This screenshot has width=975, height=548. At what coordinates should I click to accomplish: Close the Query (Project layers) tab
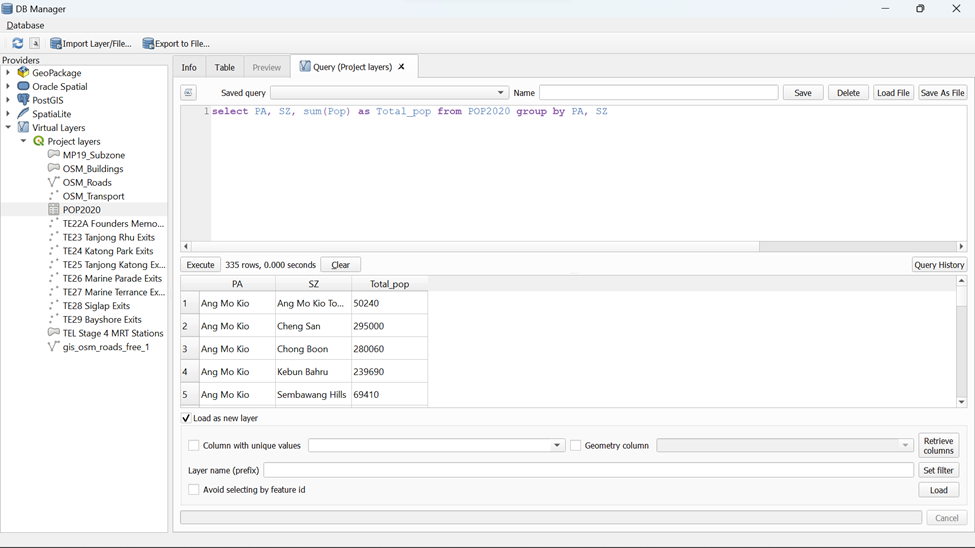click(x=402, y=67)
